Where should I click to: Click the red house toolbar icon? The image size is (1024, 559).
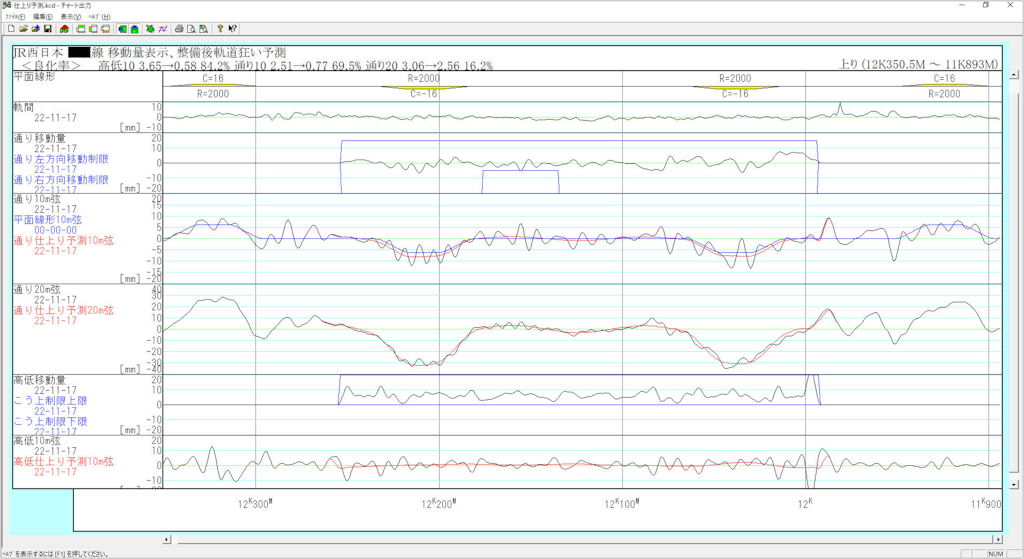[x=65, y=29]
